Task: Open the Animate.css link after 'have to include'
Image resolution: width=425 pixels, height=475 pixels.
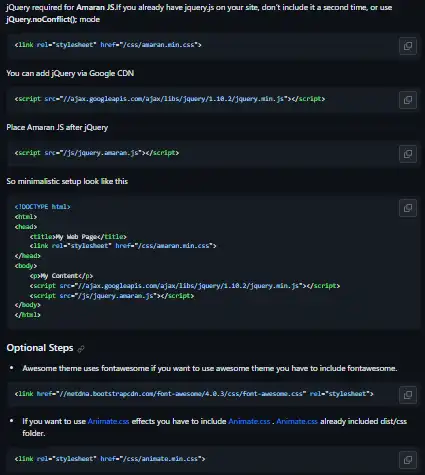Action: [x=249, y=421]
